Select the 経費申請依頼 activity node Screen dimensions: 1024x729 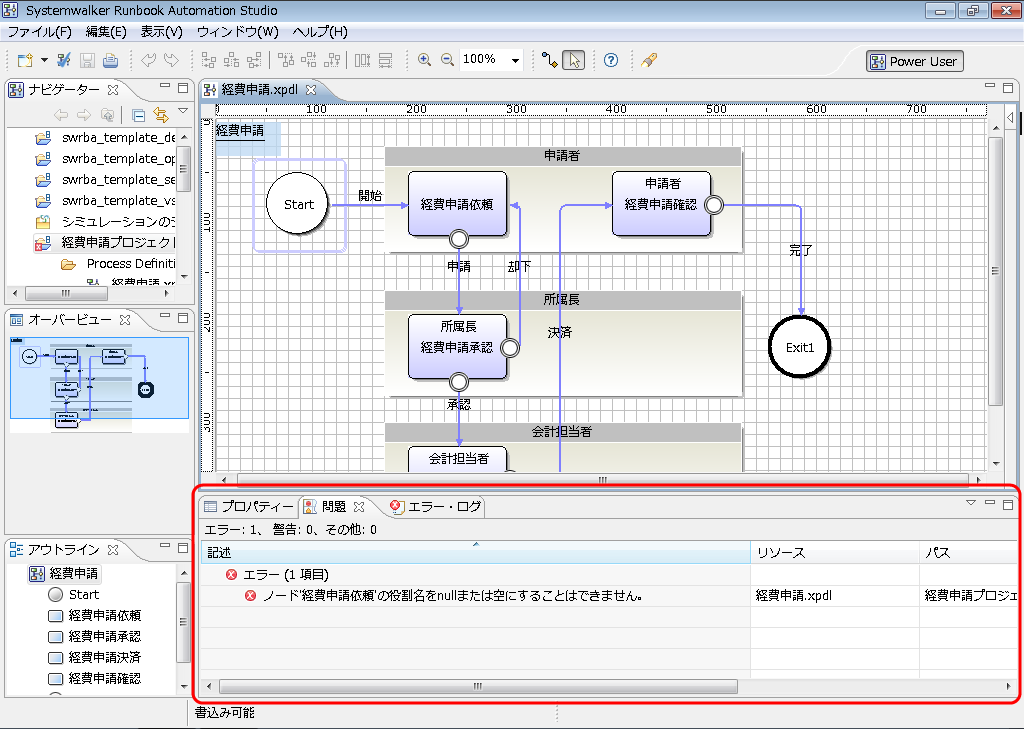pyautogui.click(x=457, y=204)
